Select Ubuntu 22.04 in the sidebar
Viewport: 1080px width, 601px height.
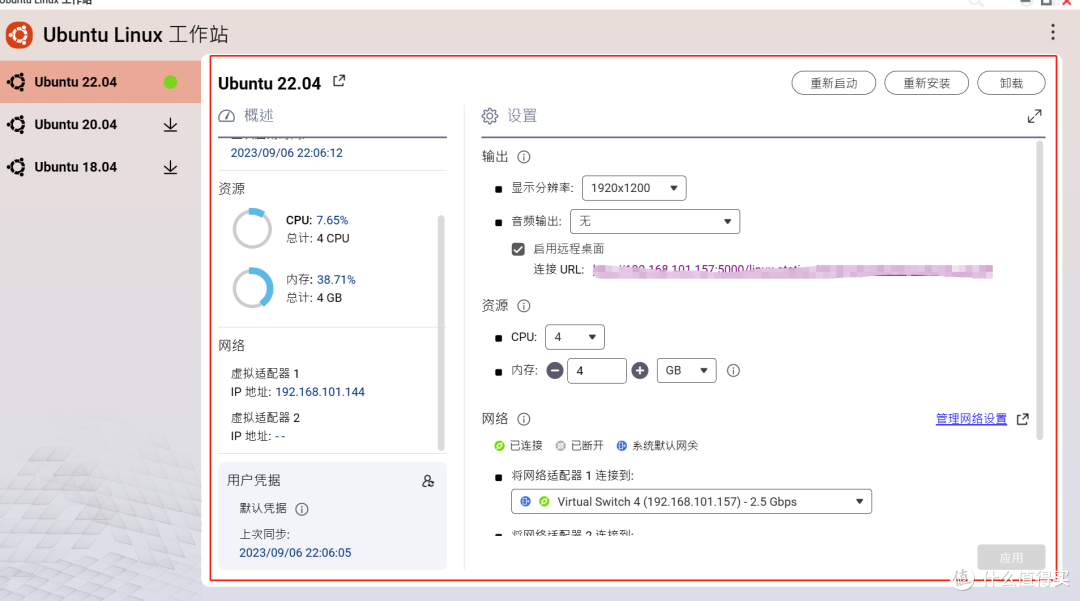[x=101, y=82]
